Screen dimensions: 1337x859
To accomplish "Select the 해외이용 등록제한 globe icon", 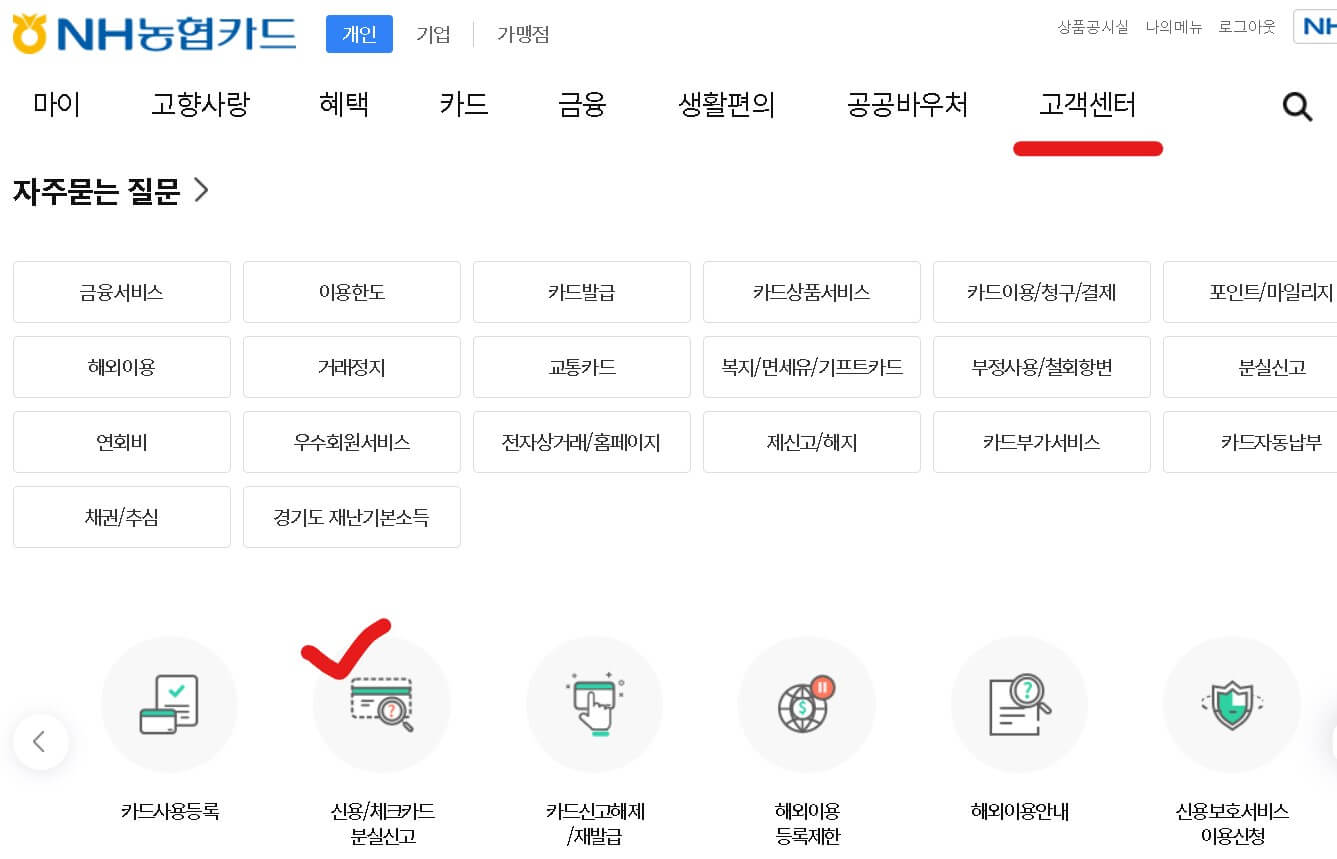I will pyautogui.click(x=807, y=704).
